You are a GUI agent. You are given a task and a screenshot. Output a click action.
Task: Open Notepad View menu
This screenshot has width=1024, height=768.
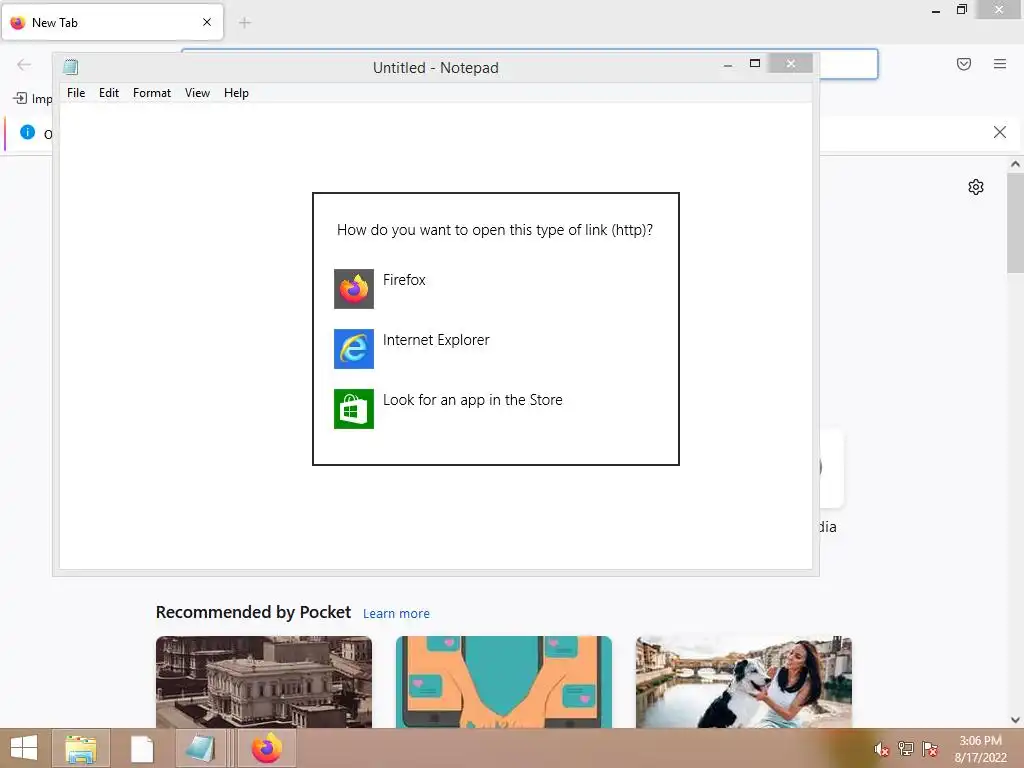click(197, 93)
